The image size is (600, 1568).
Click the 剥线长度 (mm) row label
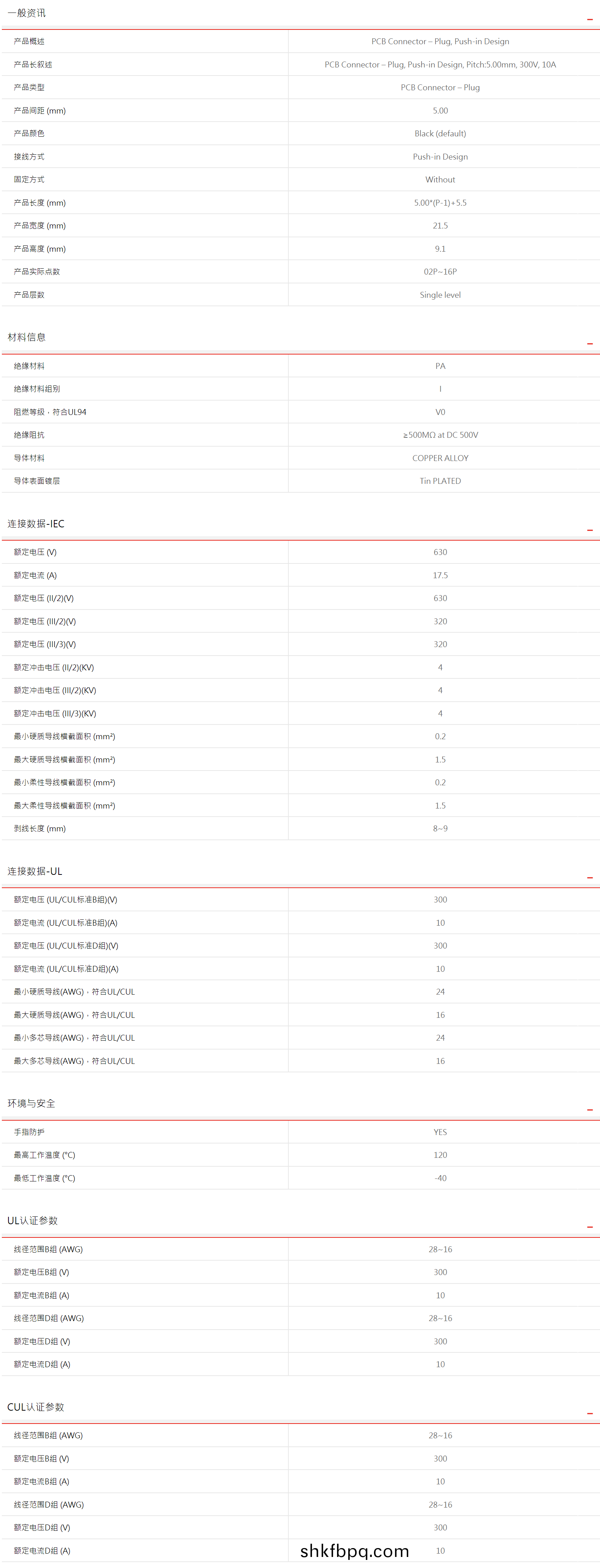click(x=39, y=828)
